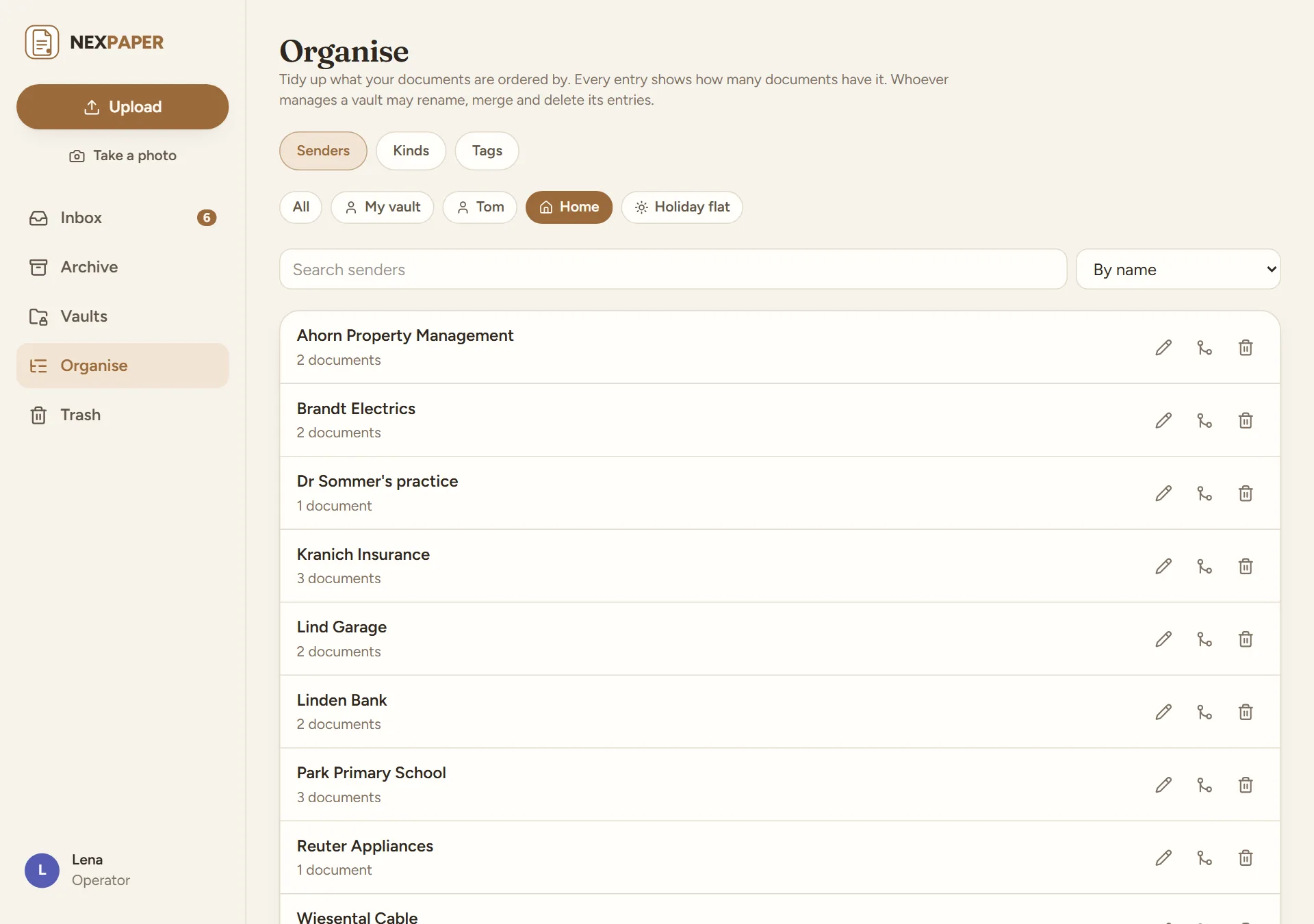
Task: Filter by Tom's vault
Action: click(480, 207)
